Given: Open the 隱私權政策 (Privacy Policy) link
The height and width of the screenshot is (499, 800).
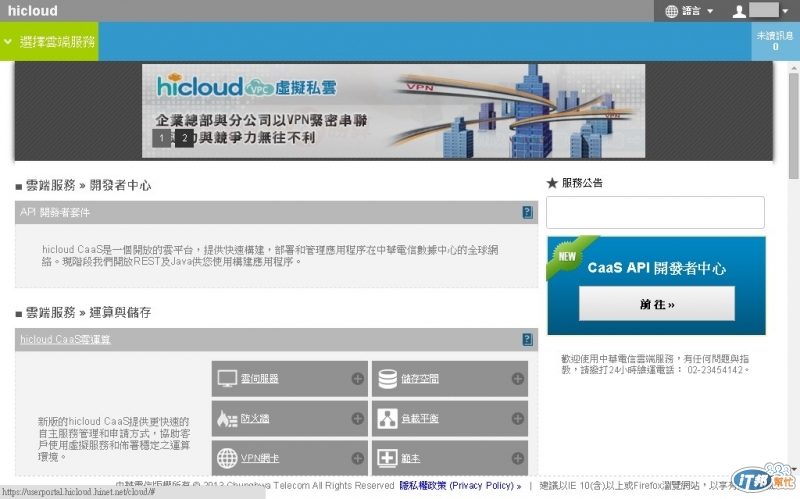Looking at the screenshot, I should [460, 485].
